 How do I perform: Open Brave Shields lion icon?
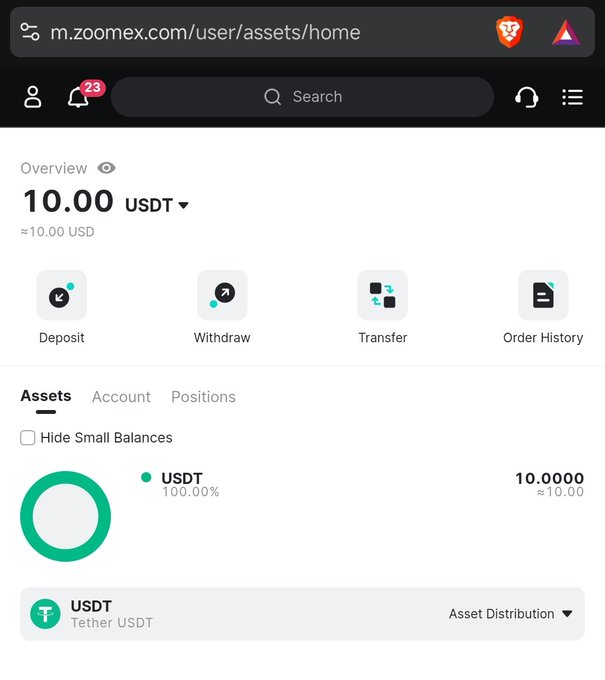coord(510,32)
